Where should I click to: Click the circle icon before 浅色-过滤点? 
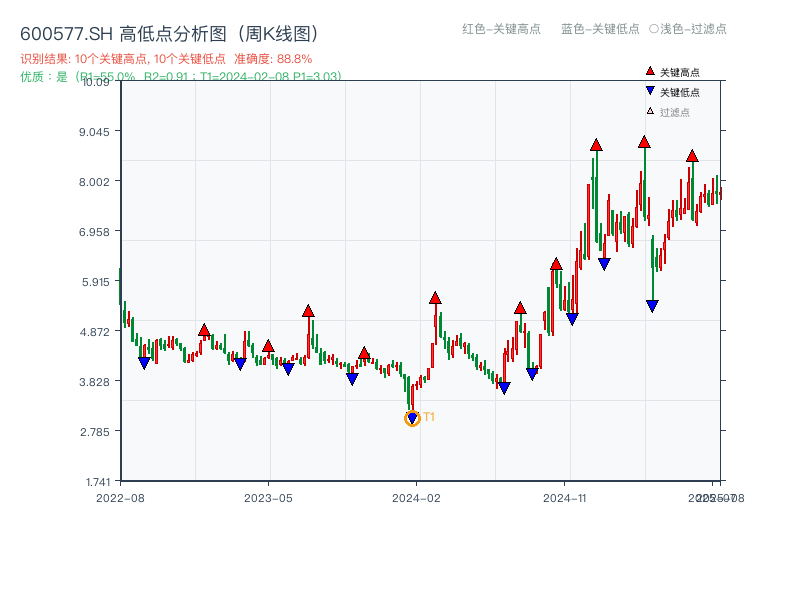click(654, 29)
